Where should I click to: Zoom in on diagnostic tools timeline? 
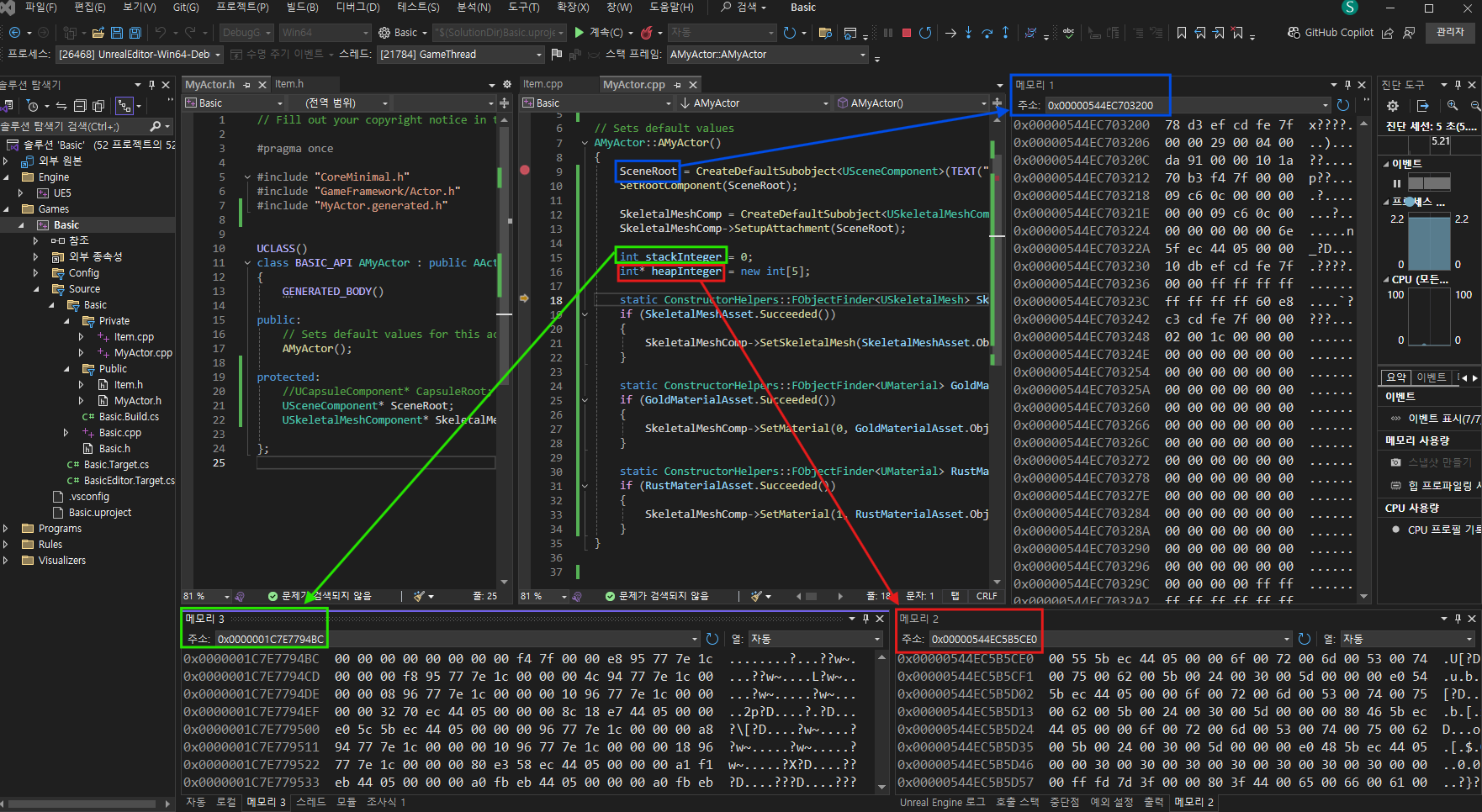(1453, 106)
